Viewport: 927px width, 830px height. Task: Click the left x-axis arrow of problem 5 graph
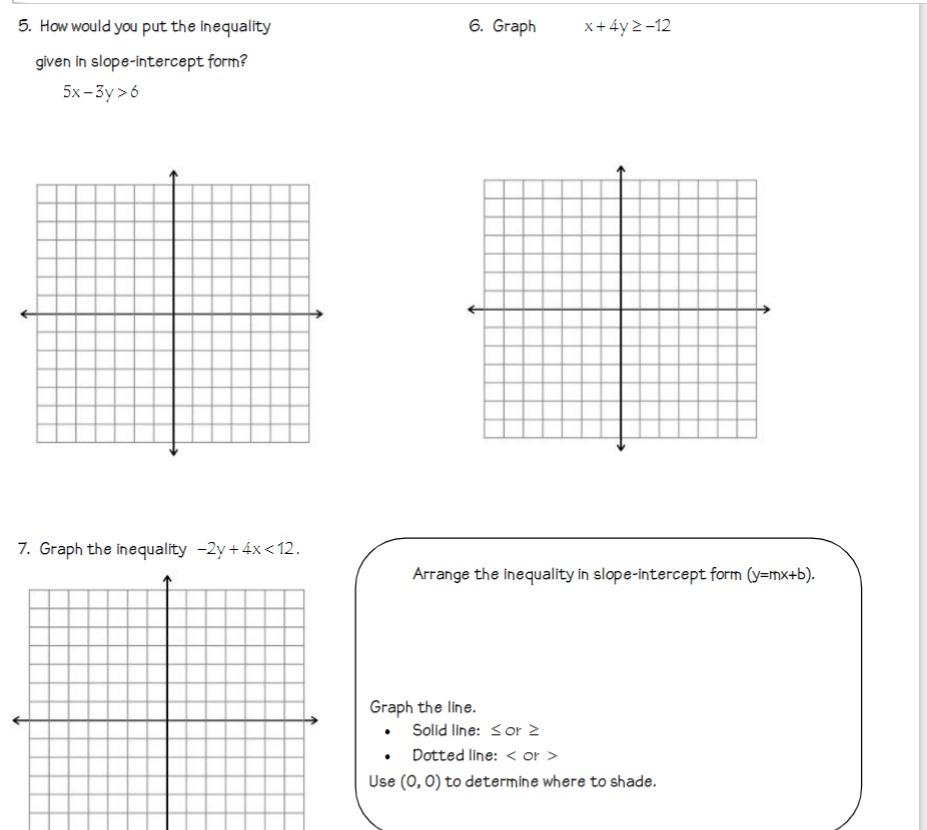pyautogui.click(x=25, y=313)
